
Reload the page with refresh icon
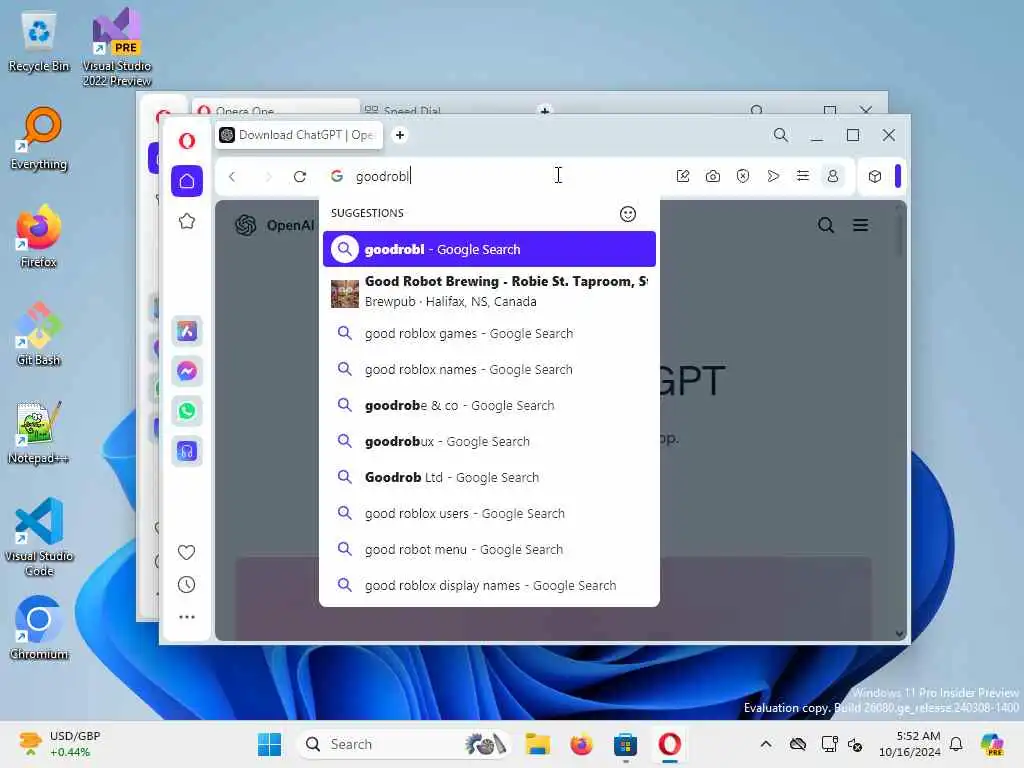(300, 176)
